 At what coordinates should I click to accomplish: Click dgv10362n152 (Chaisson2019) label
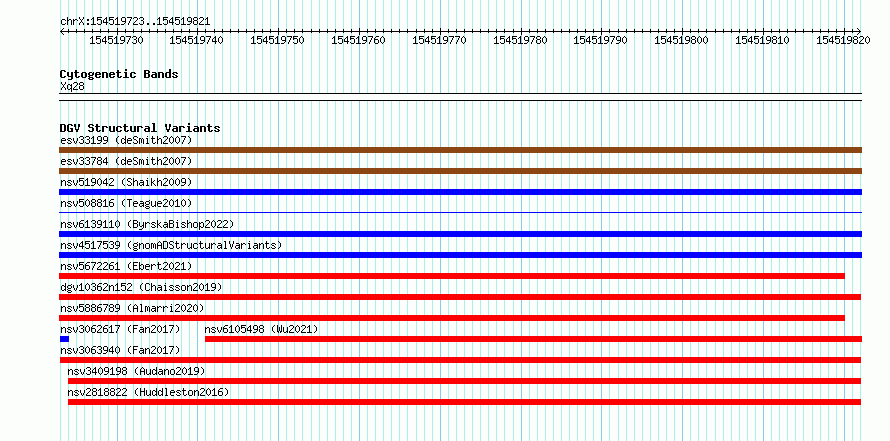pos(141,287)
